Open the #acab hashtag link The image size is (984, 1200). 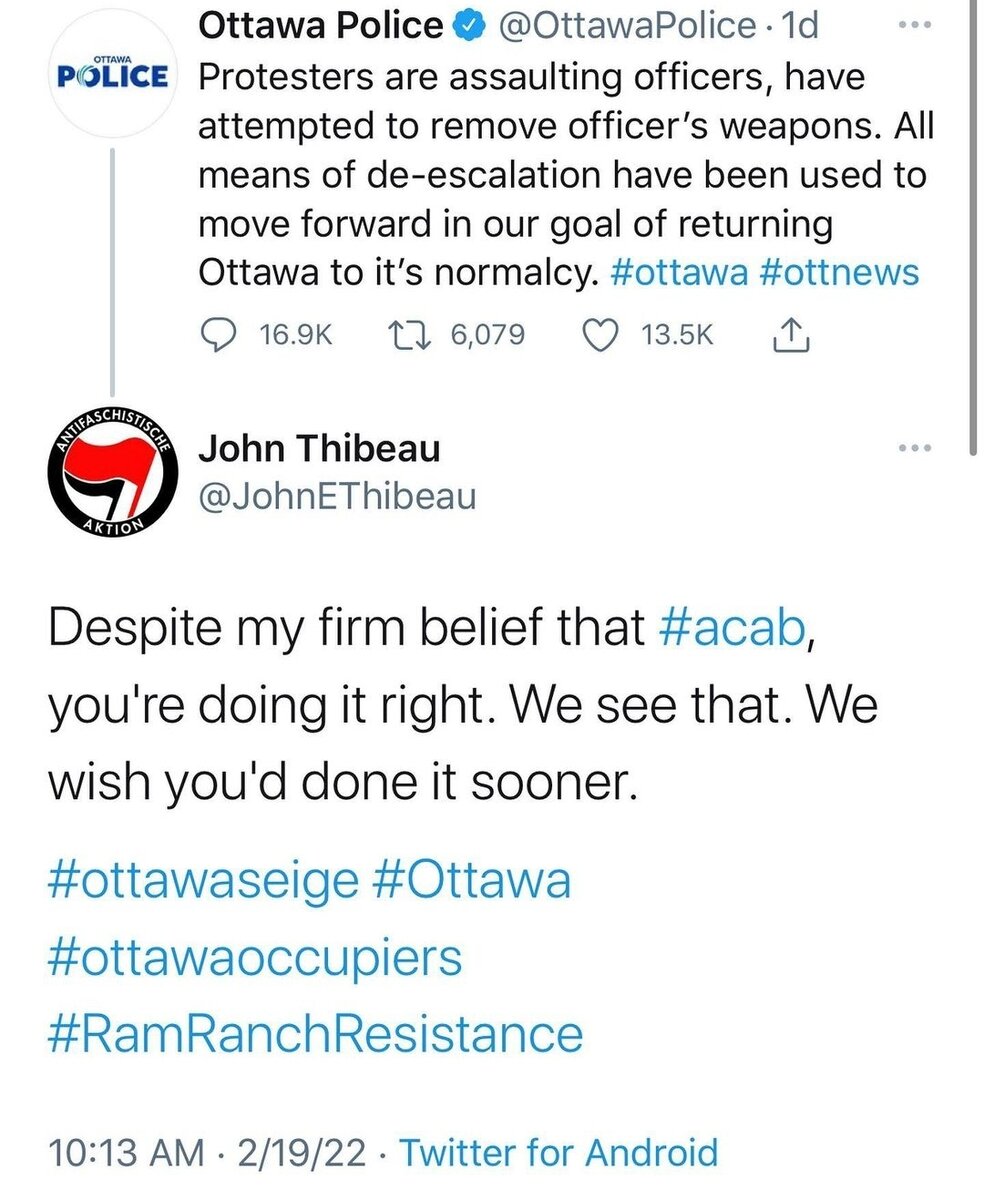pyautogui.click(x=732, y=628)
